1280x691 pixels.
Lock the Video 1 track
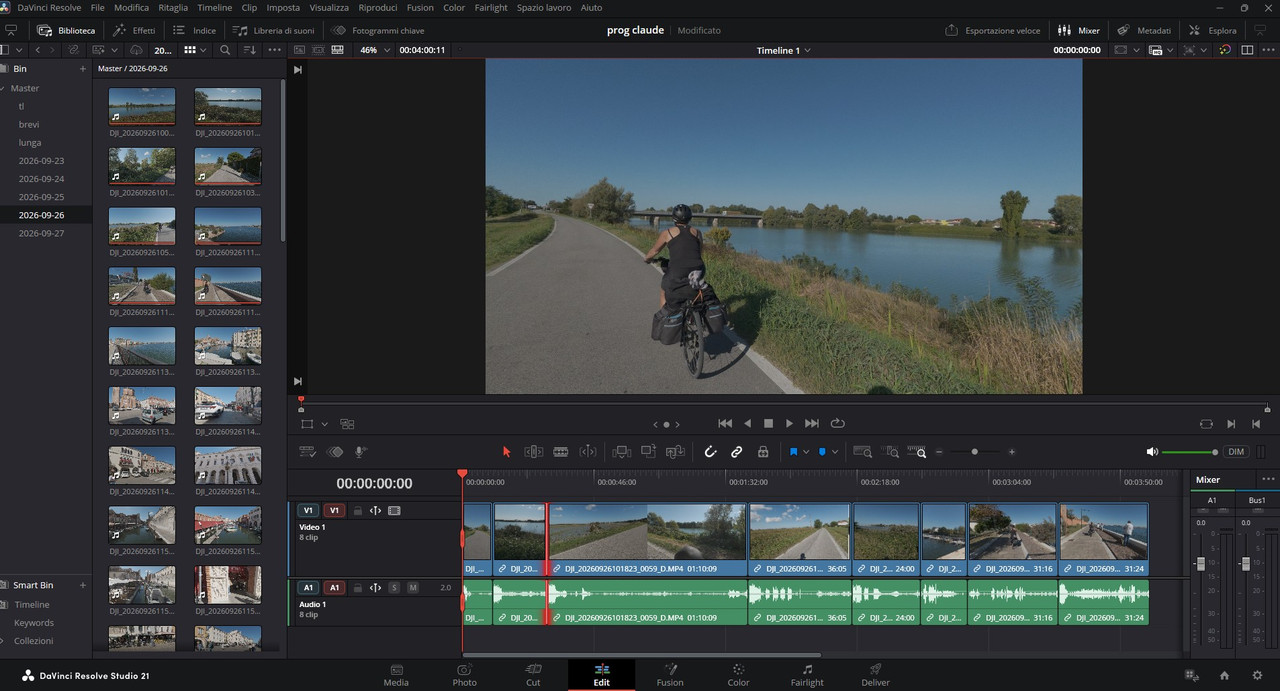coord(357,511)
